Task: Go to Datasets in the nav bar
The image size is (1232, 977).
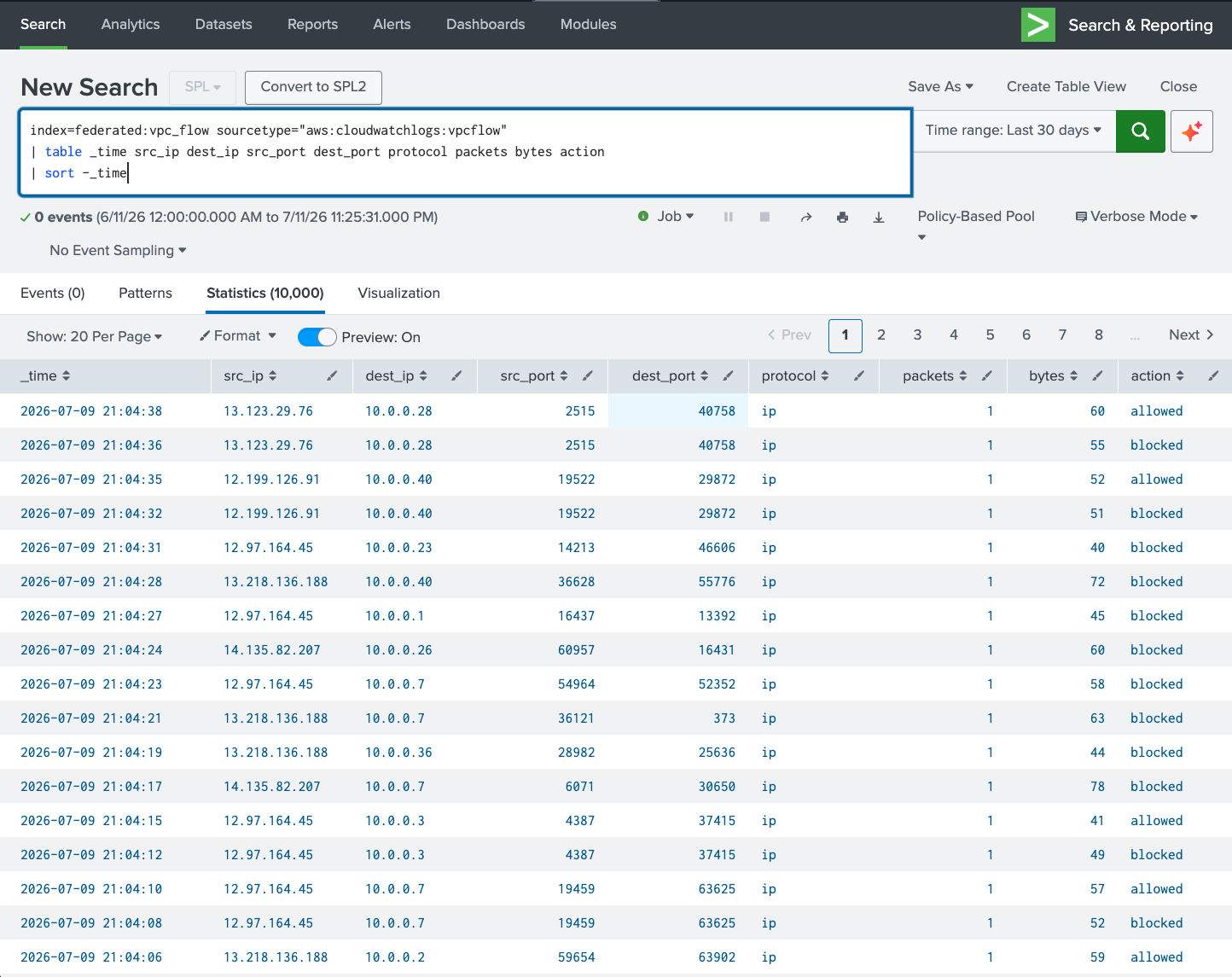Action: click(x=224, y=24)
